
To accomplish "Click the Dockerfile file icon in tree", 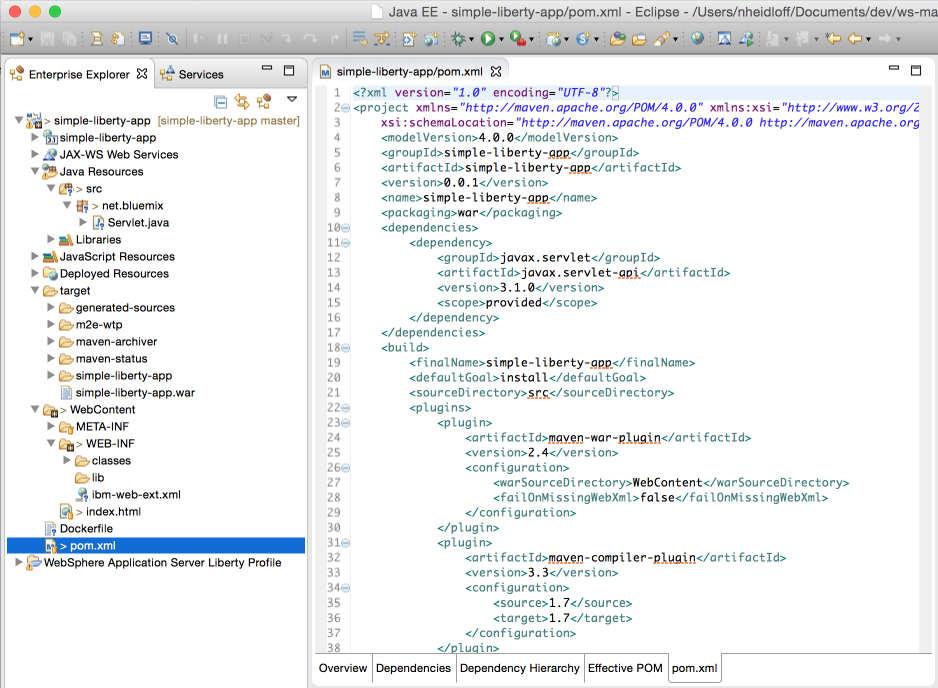I will (51, 529).
